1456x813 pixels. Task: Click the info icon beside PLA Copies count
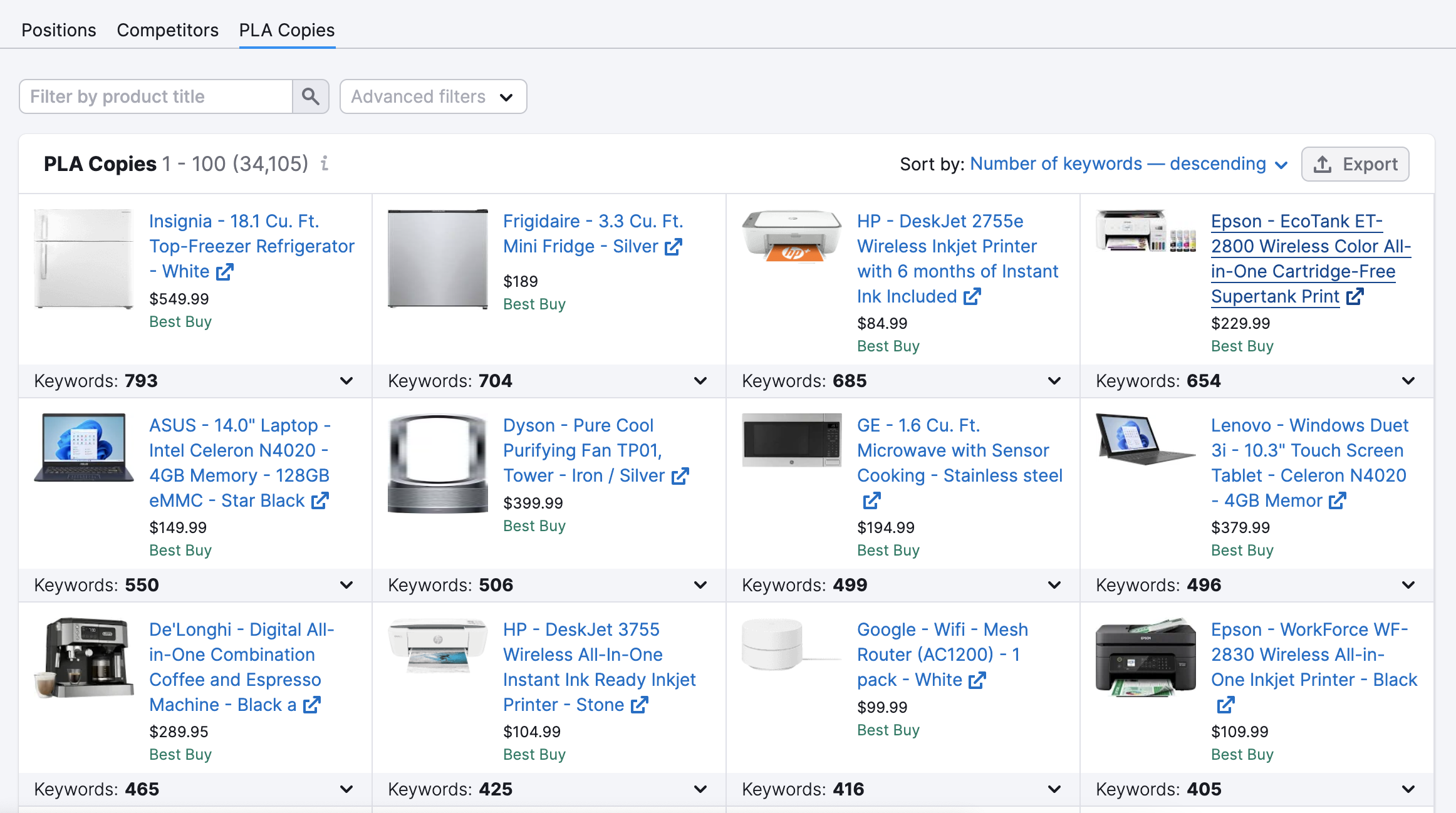tap(325, 163)
